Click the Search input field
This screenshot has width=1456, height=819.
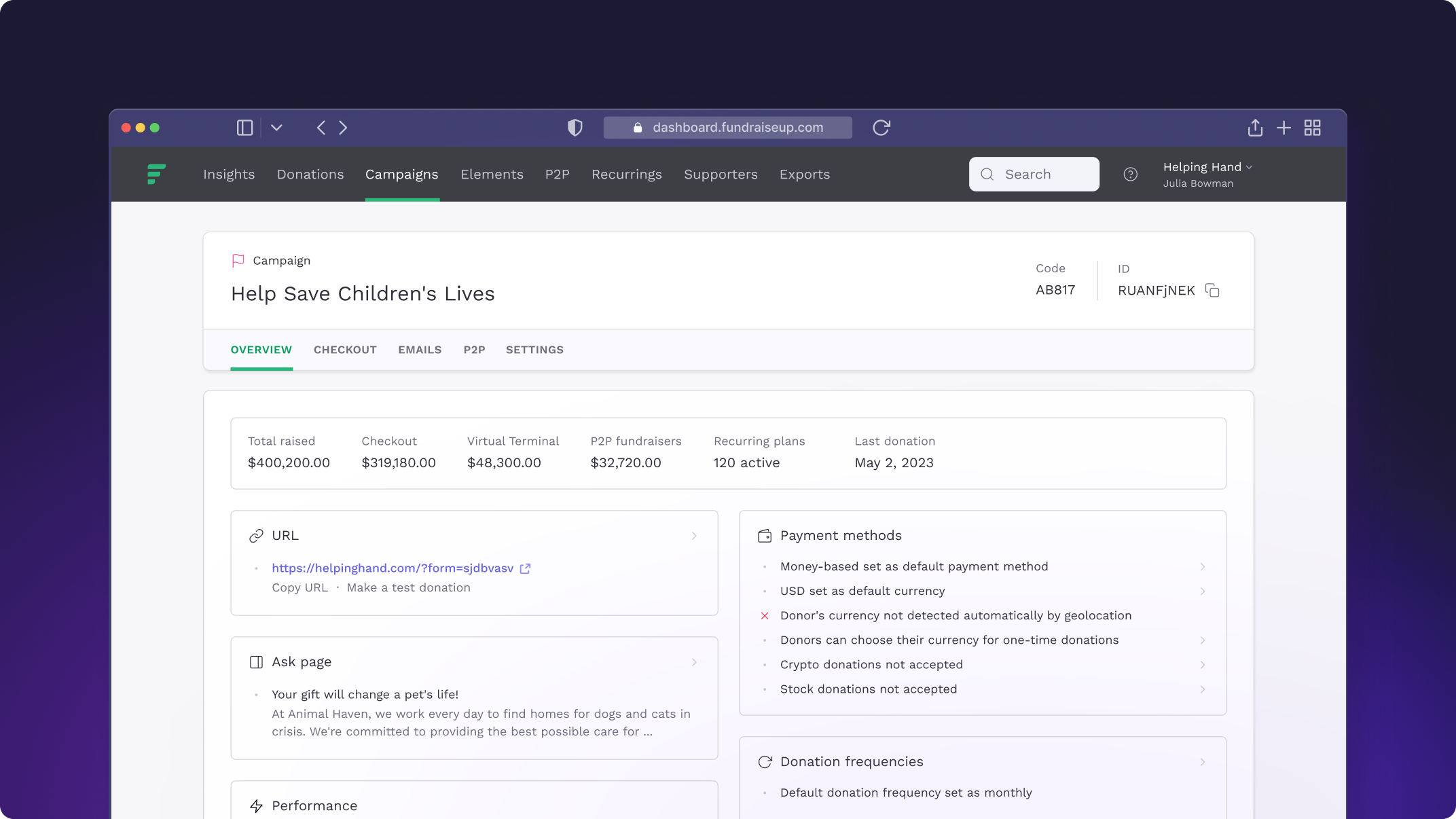1034,174
